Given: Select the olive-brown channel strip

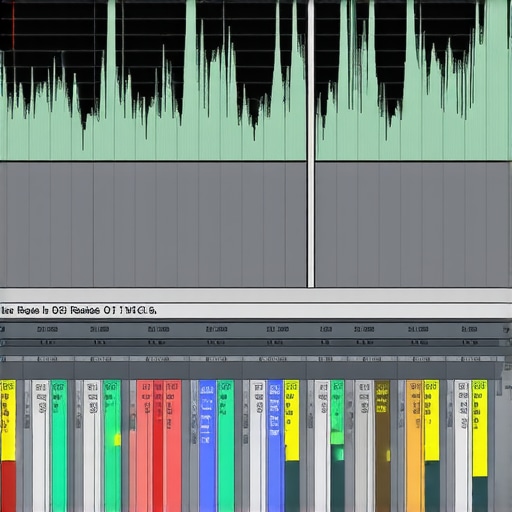Looking at the screenshot, I should [382, 446].
